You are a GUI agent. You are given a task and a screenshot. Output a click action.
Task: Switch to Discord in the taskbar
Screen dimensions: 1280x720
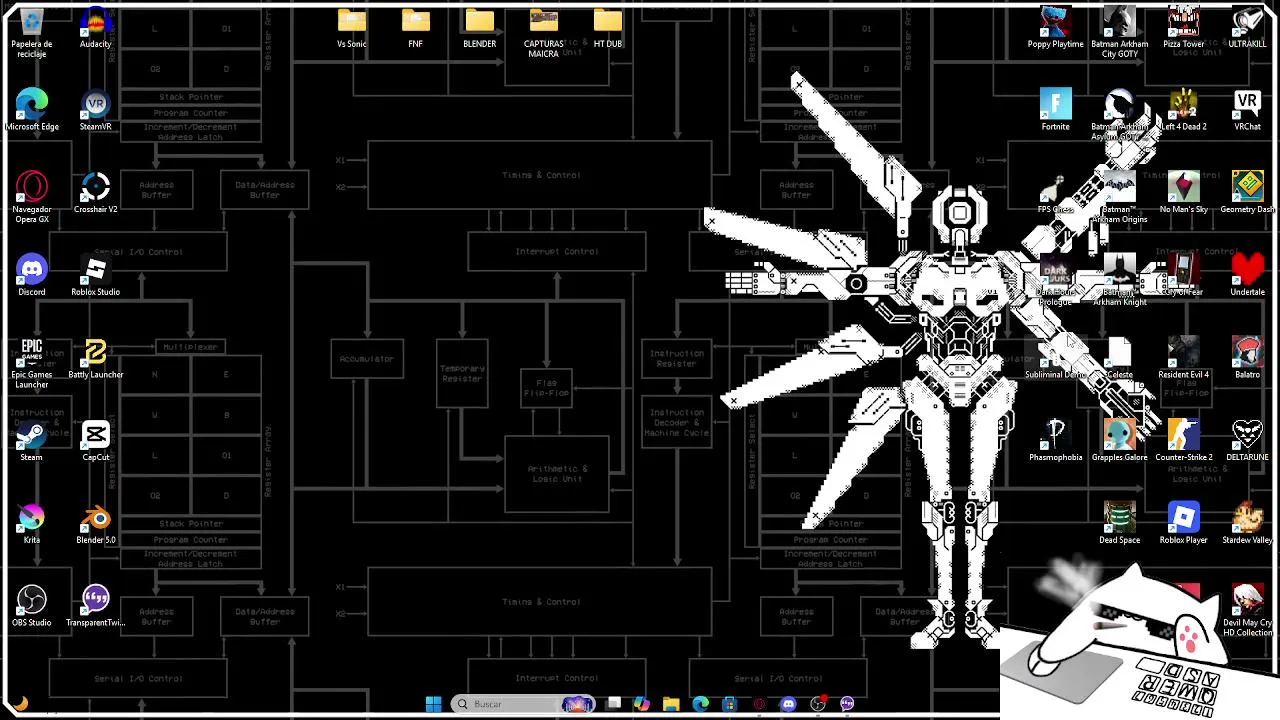click(788, 704)
